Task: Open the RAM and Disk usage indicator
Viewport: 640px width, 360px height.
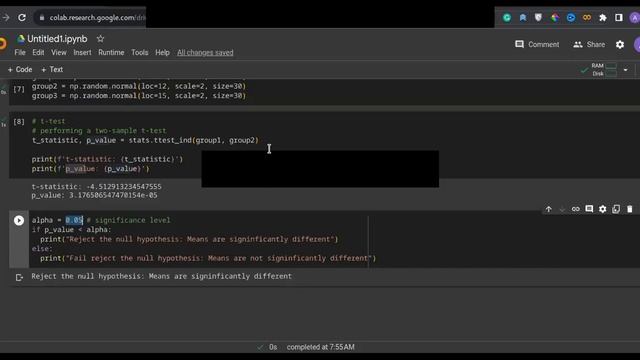Action: [603, 70]
